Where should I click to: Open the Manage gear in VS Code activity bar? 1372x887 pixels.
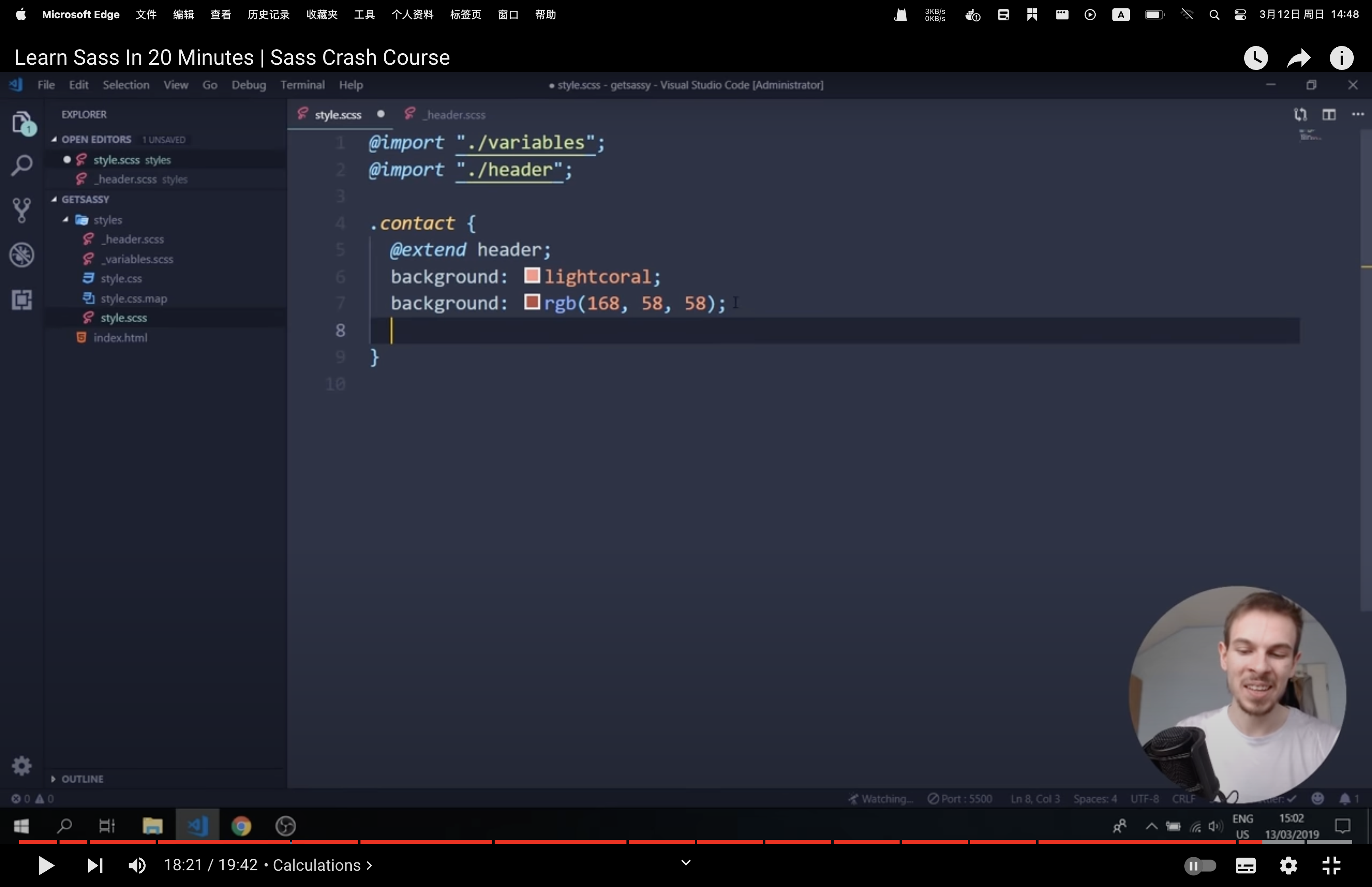(x=22, y=766)
